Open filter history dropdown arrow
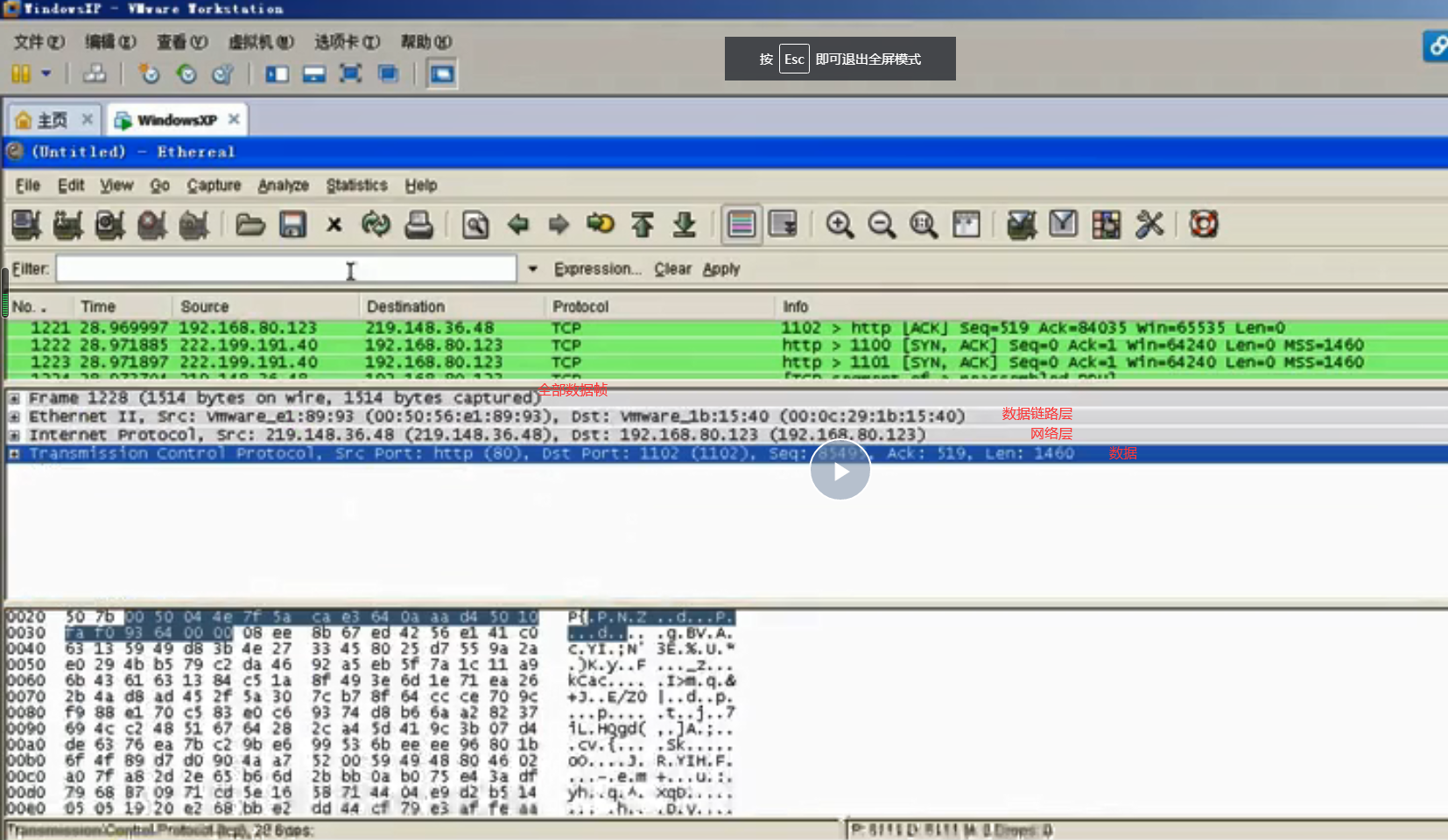Image resolution: width=1448 pixels, height=840 pixels. [x=532, y=269]
